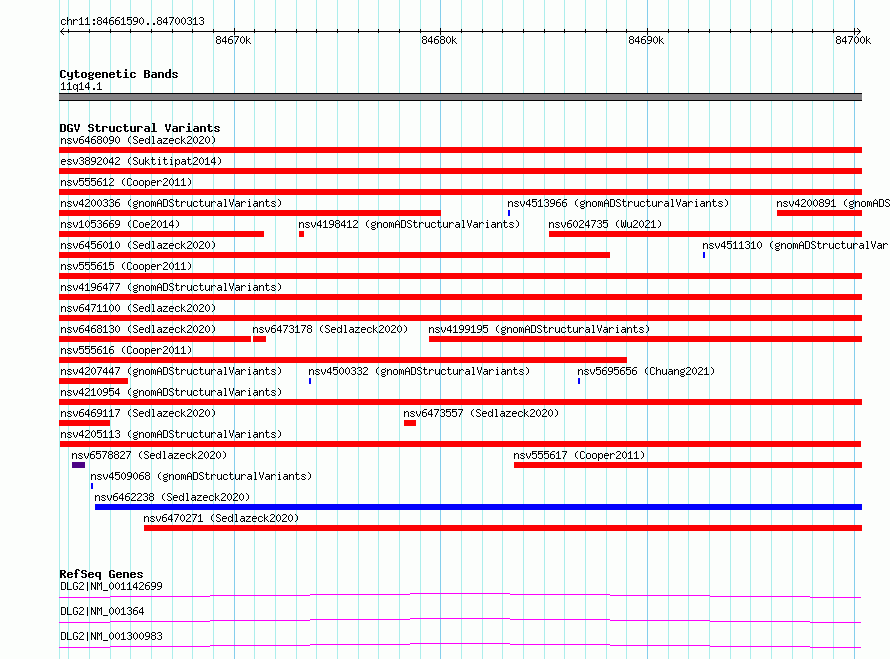Click the red nsv555617 variant bar

coord(688,465)
